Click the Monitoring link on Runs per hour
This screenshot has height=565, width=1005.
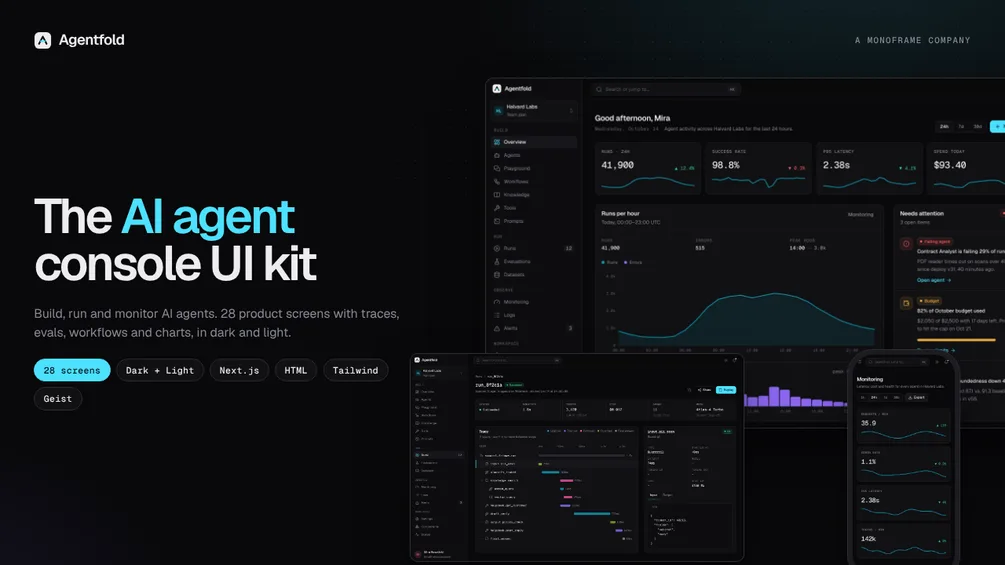coord(860,215)
